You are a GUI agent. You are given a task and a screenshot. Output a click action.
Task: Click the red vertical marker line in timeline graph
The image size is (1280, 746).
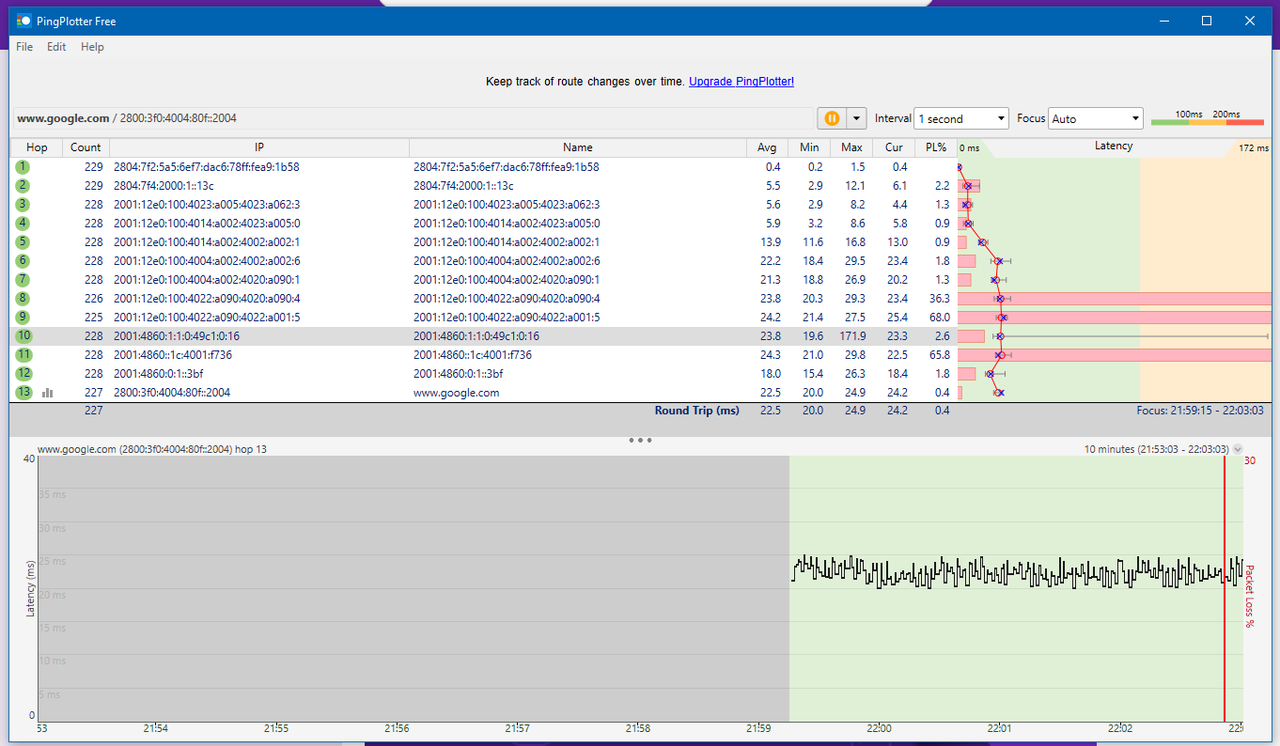(x=1224, y=588)
